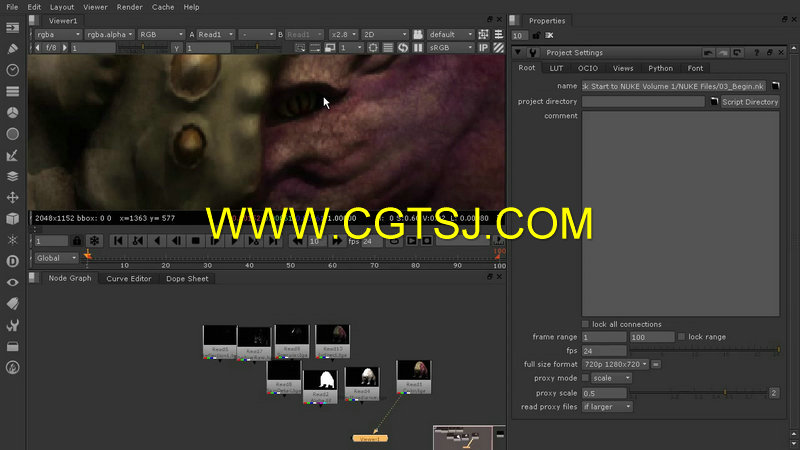Click undo in Project Settings header
Viewport: 800px width, 450px height.
pyautogui.click(x=708, y=53)
